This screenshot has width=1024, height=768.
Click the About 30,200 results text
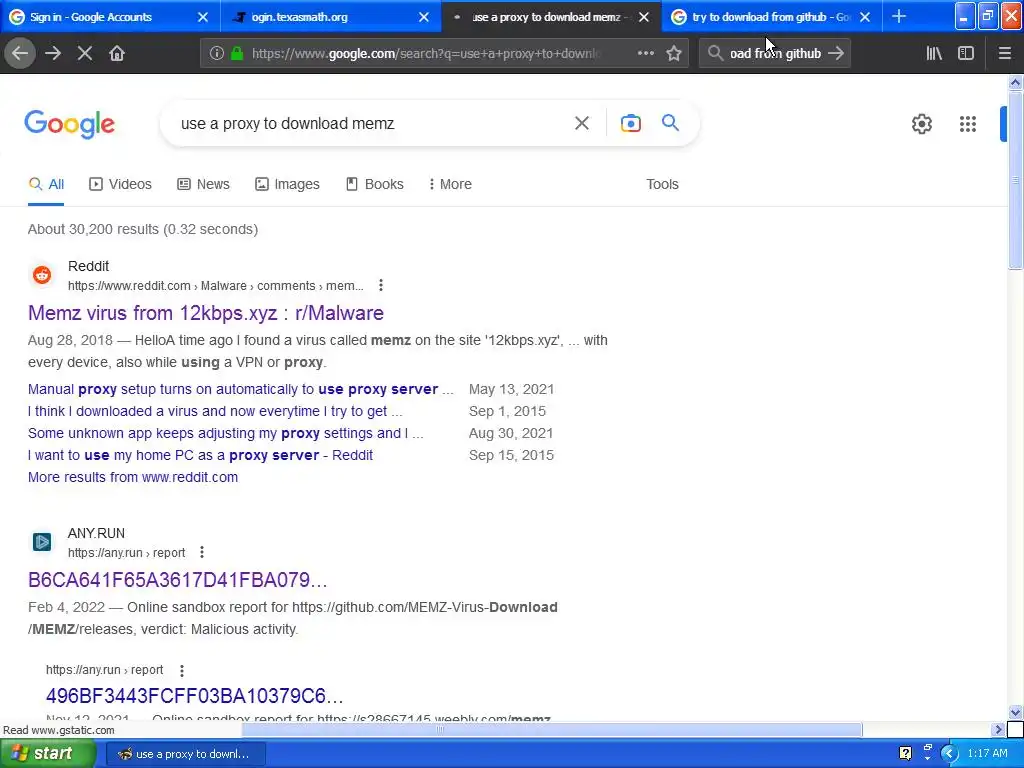pos(143,229)
